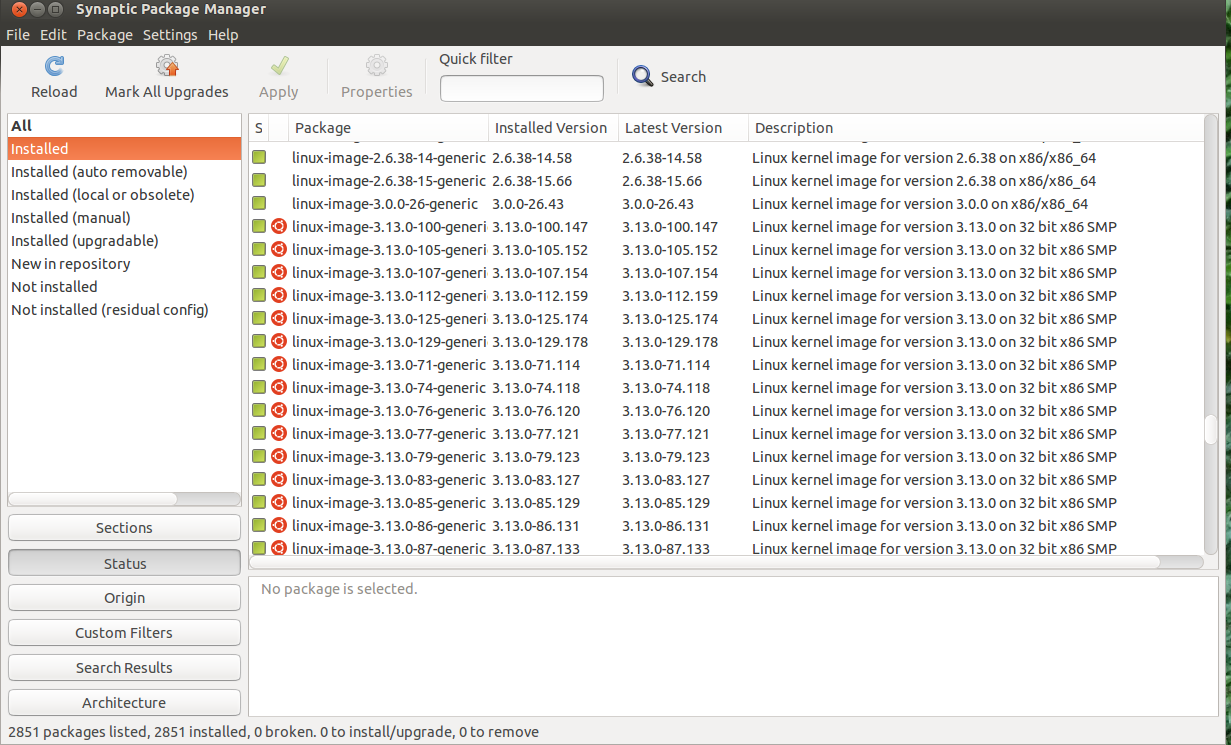This screenshot has height=745, width=1231.
Task: Click Ubuntu support icon for linux-image-3.13.0-74-generic
Action: click(x=279, y=388)
